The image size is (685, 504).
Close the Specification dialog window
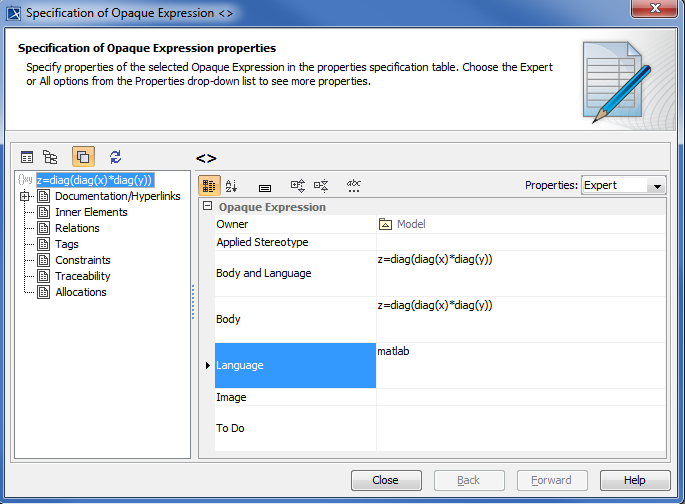coord(654,8)
